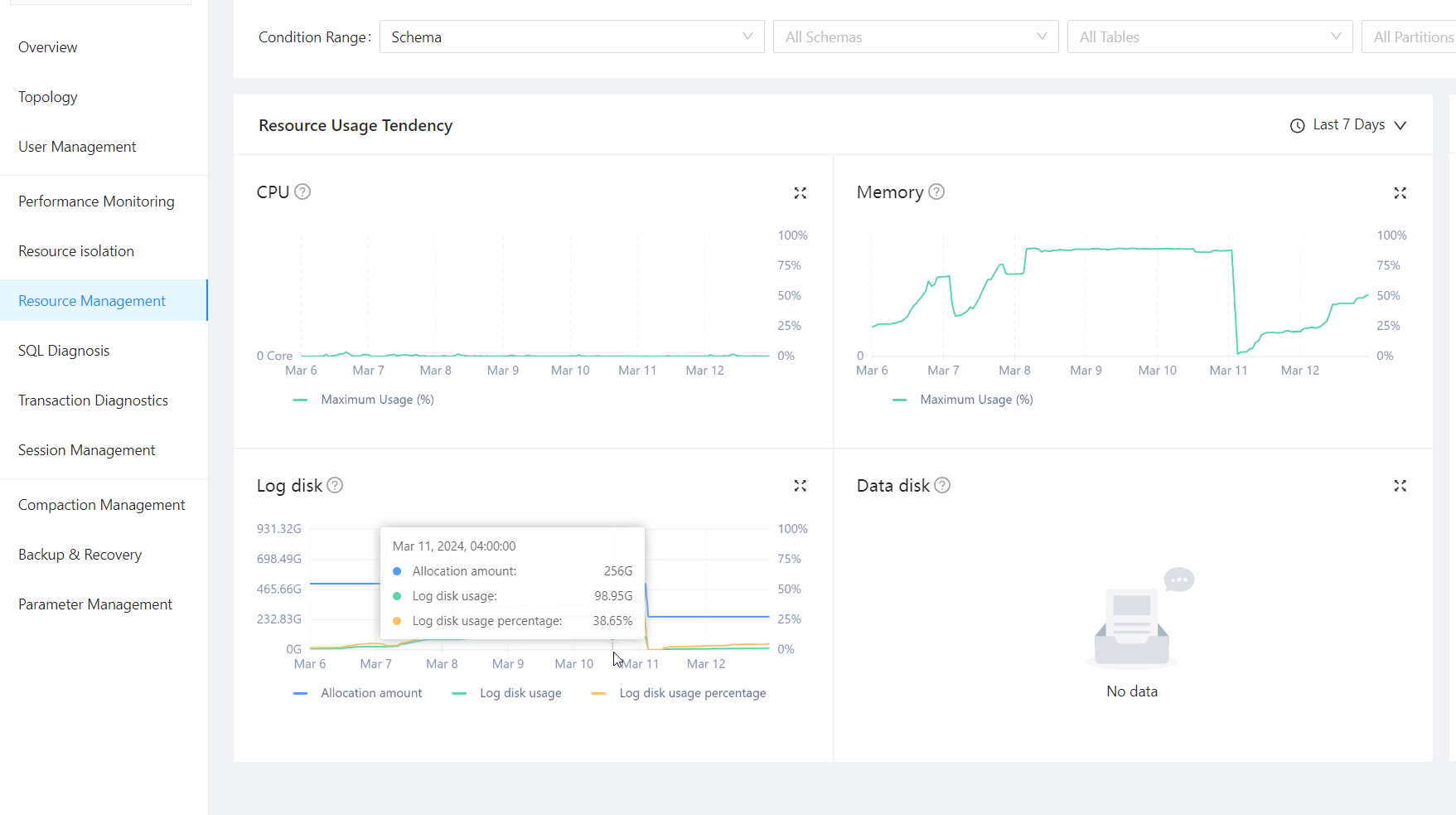Click the Data disk help question-mark icon

[x=942, y=485]
